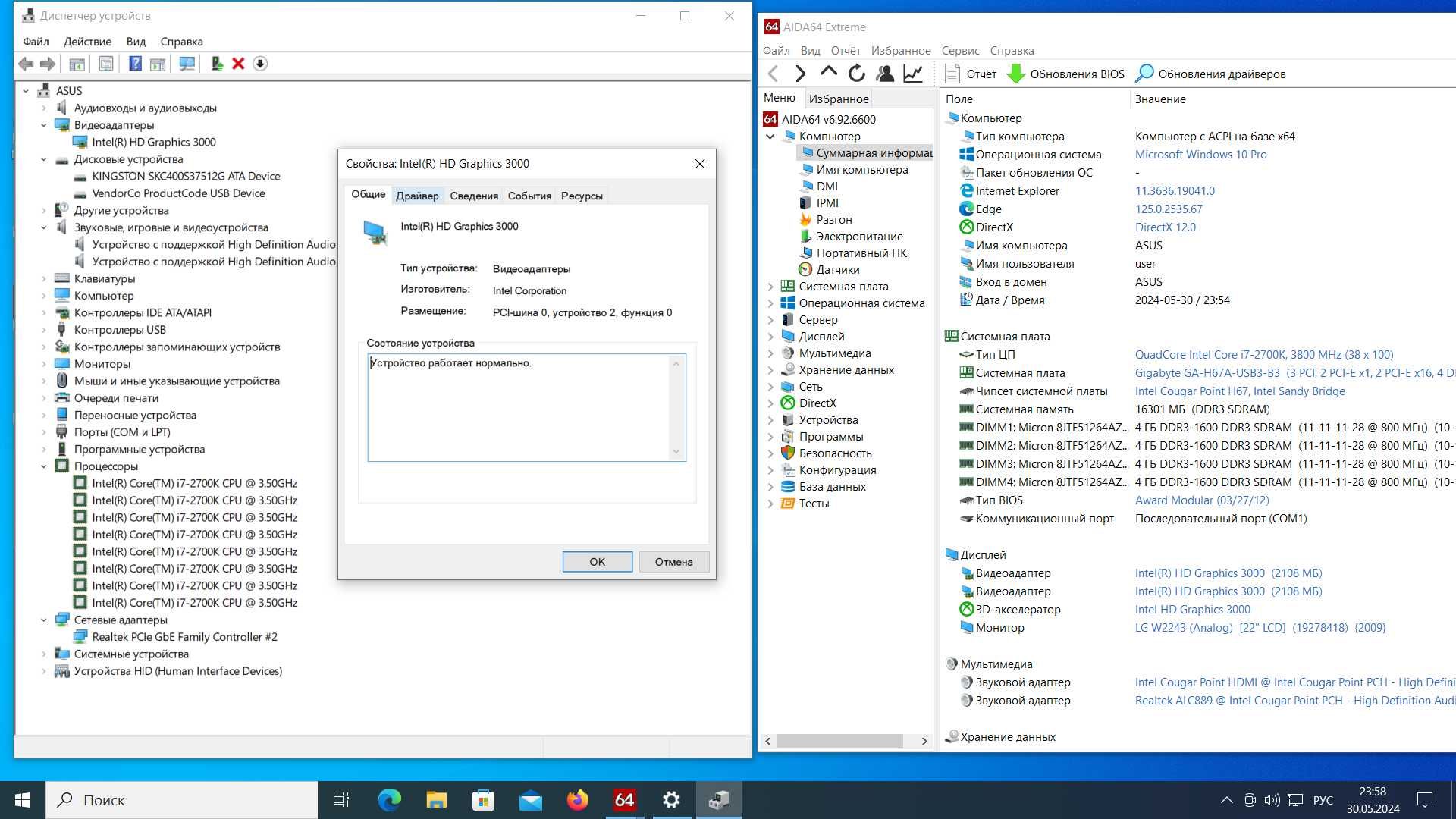Click the Windows Start button
Screen dimensions: 1456x819
click(x=23, y=800)
